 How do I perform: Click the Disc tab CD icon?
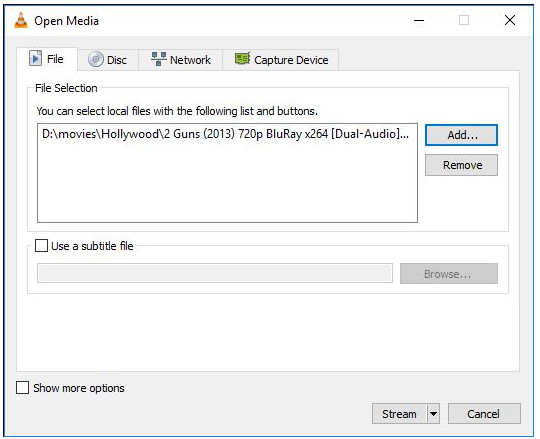point(95,59)
